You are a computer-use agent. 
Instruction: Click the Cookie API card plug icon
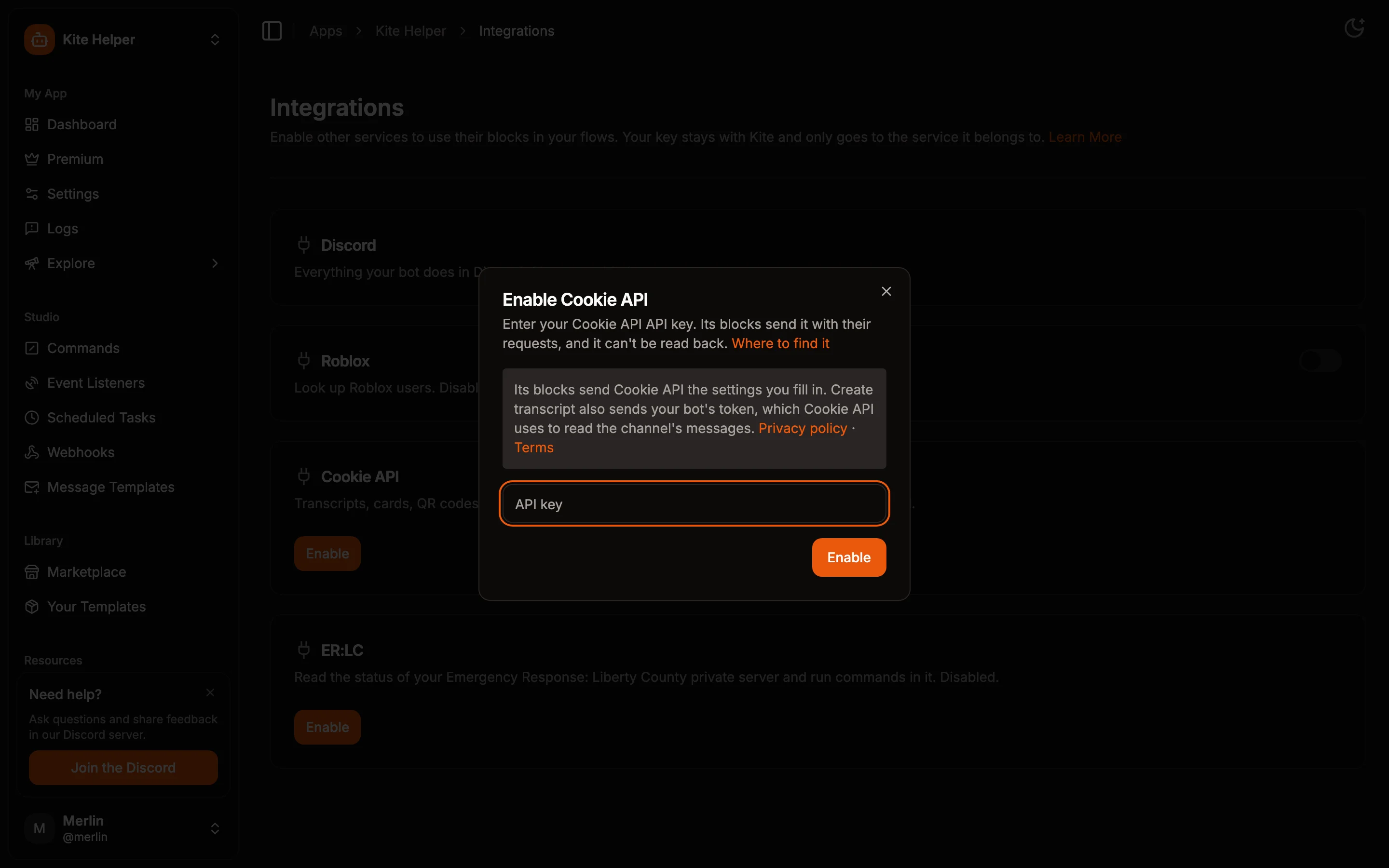coord(304,476)
